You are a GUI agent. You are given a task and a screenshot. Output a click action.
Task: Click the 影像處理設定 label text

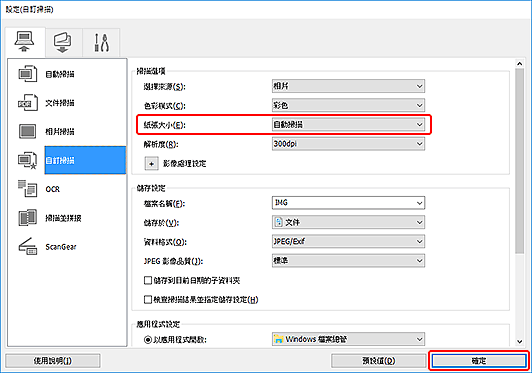pyautogui.click(x=185, y=164)
